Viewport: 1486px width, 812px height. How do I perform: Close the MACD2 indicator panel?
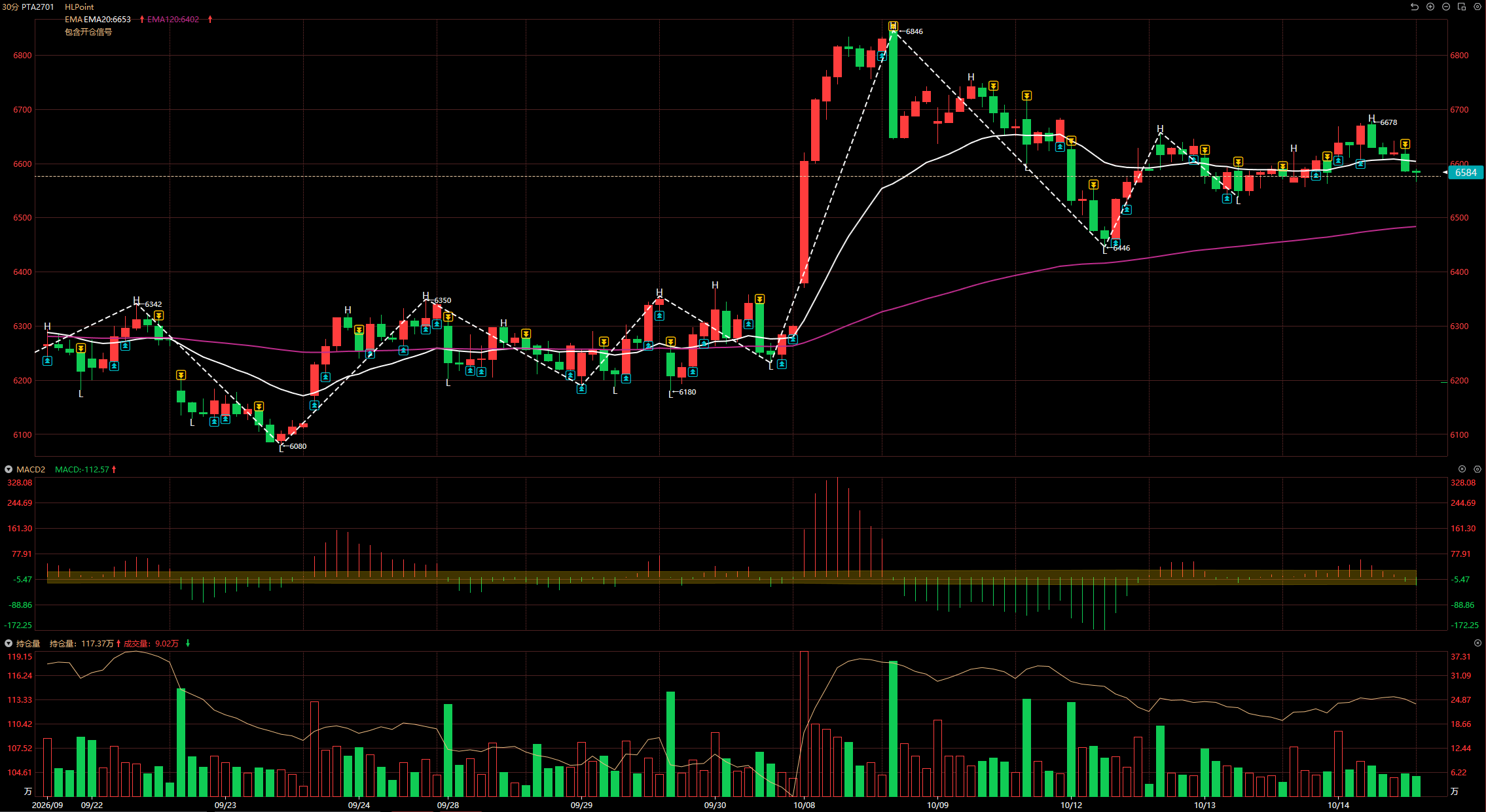click(1462, 469)
